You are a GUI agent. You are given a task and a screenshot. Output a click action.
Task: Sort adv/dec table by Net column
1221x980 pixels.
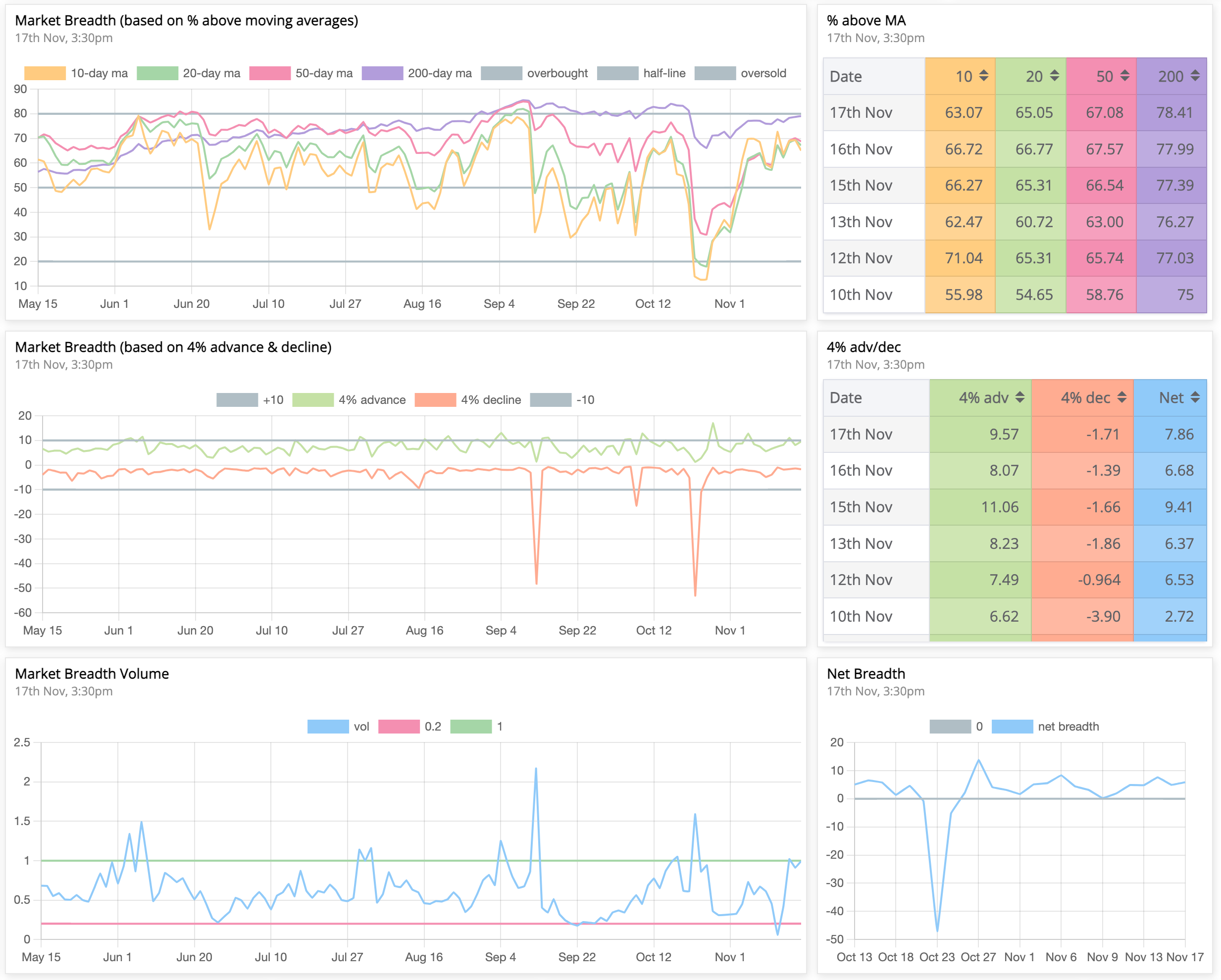click(1195, 397)
